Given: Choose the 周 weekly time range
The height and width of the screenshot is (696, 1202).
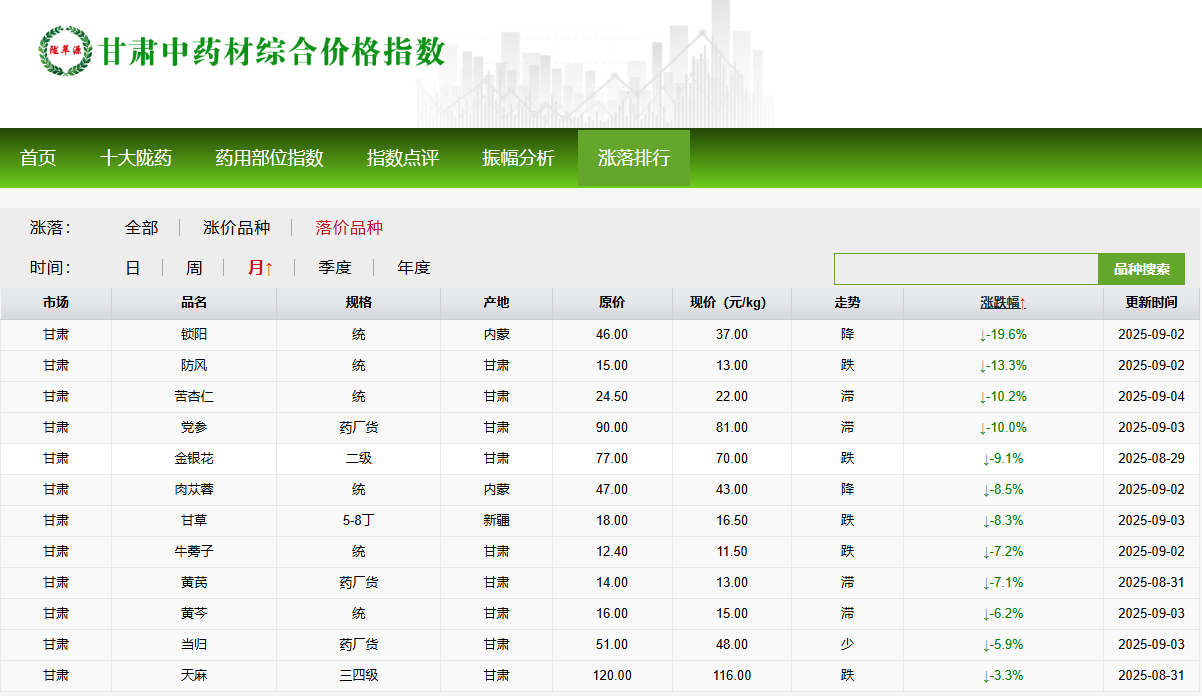Looking at the screenshot, I should coord(194,268).
